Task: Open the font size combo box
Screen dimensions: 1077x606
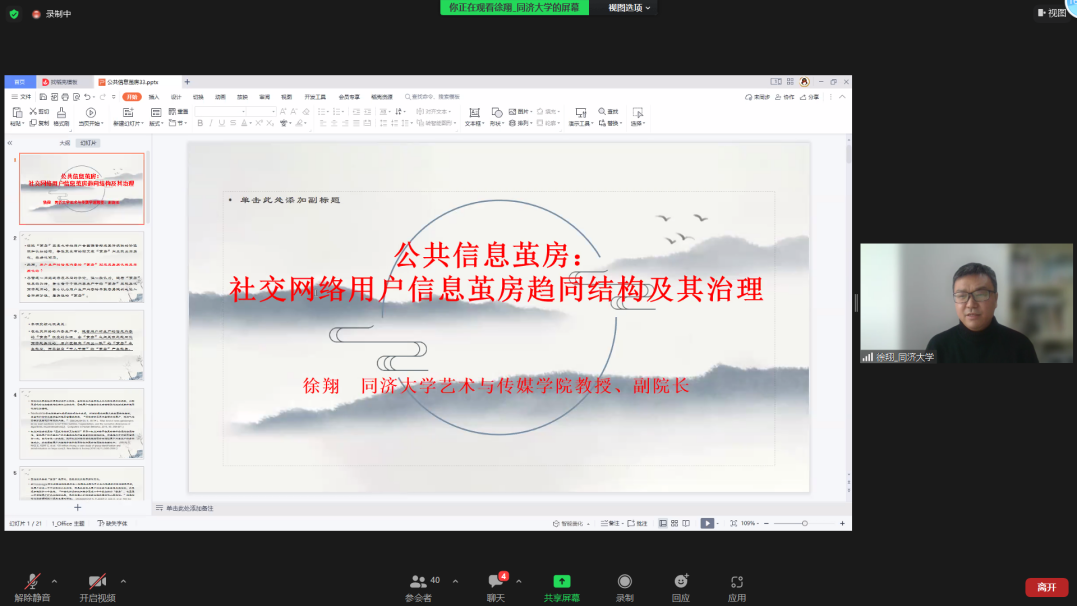Action: (262, 111)
